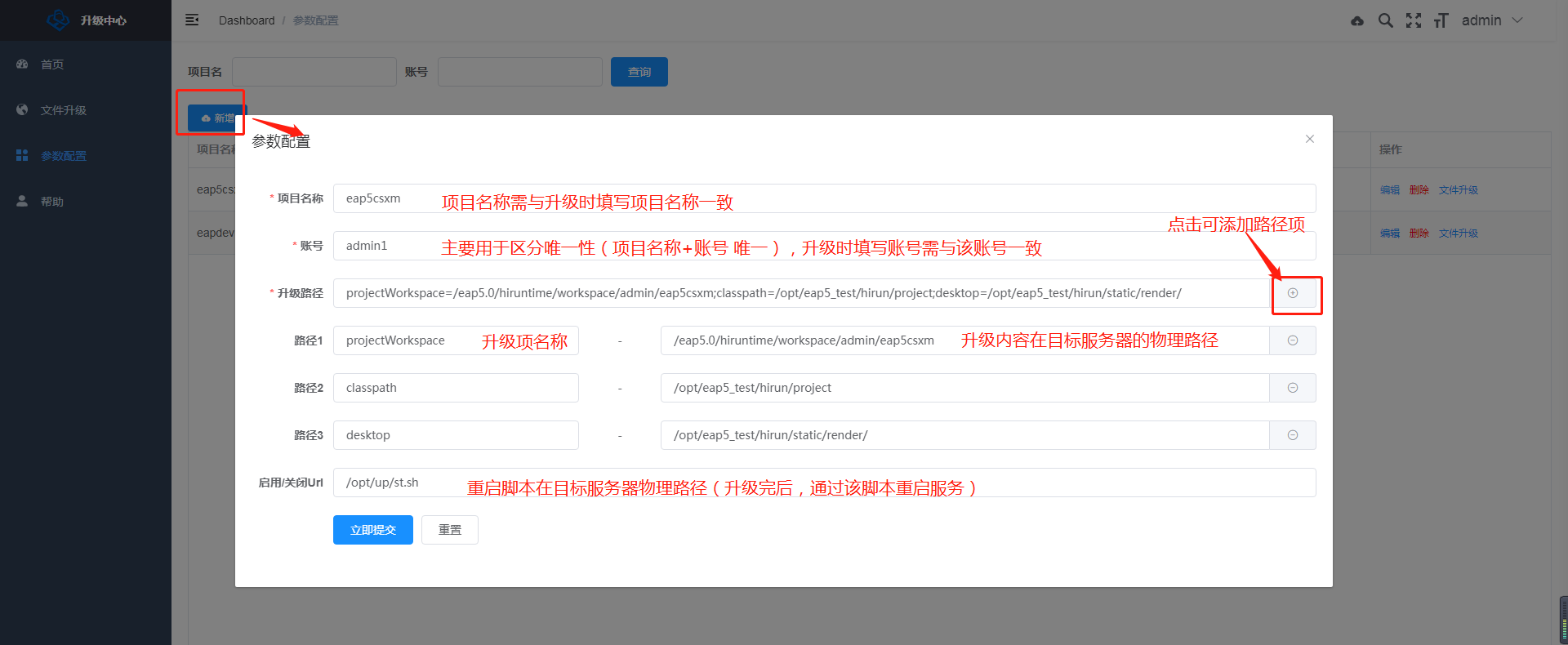Remove the classpath path row via minus icon
Screen dimensions: 1568x645
coord(1293,388)
